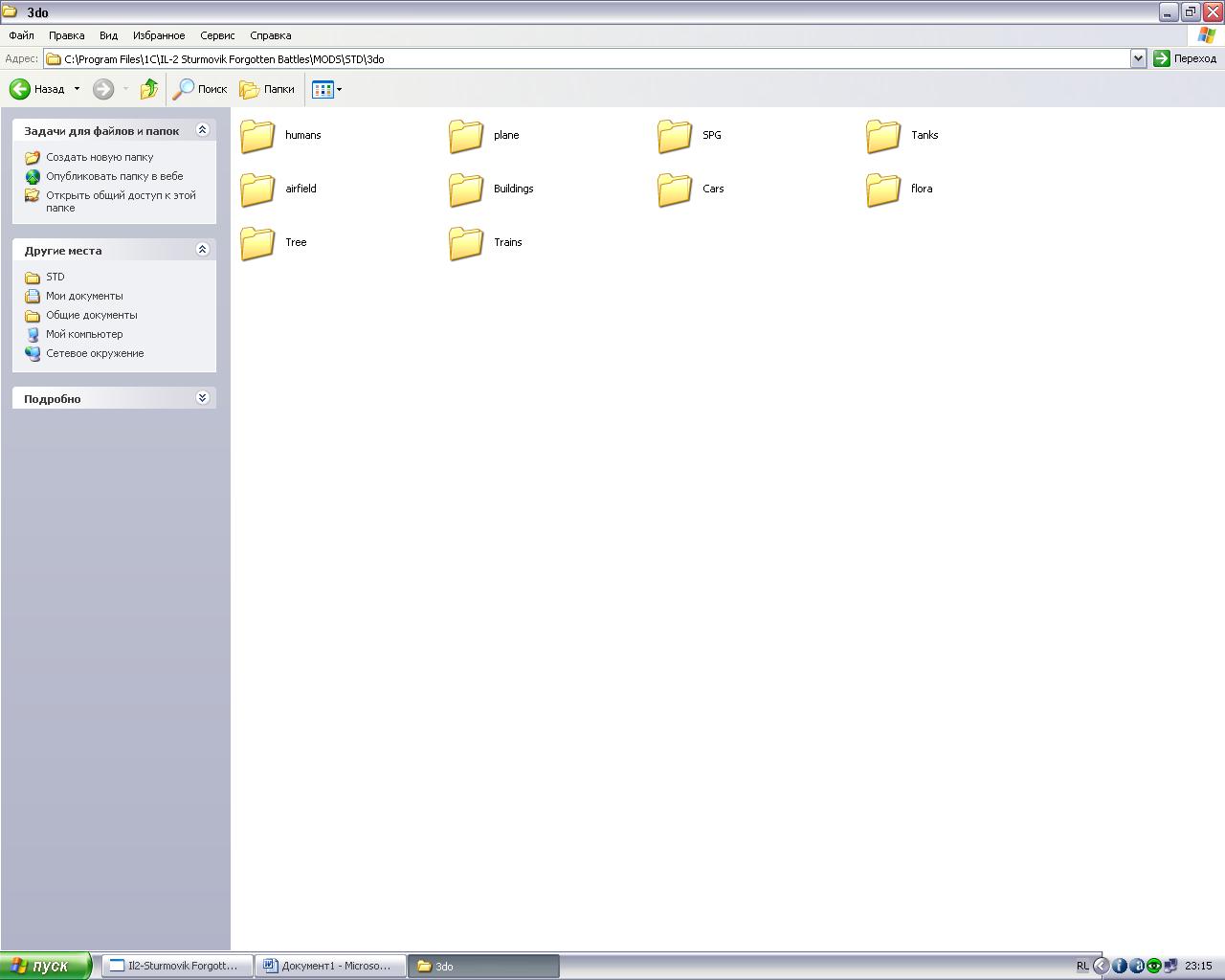Select the flora folder icon
This screenshot has height=980, width=1225.
883,189
